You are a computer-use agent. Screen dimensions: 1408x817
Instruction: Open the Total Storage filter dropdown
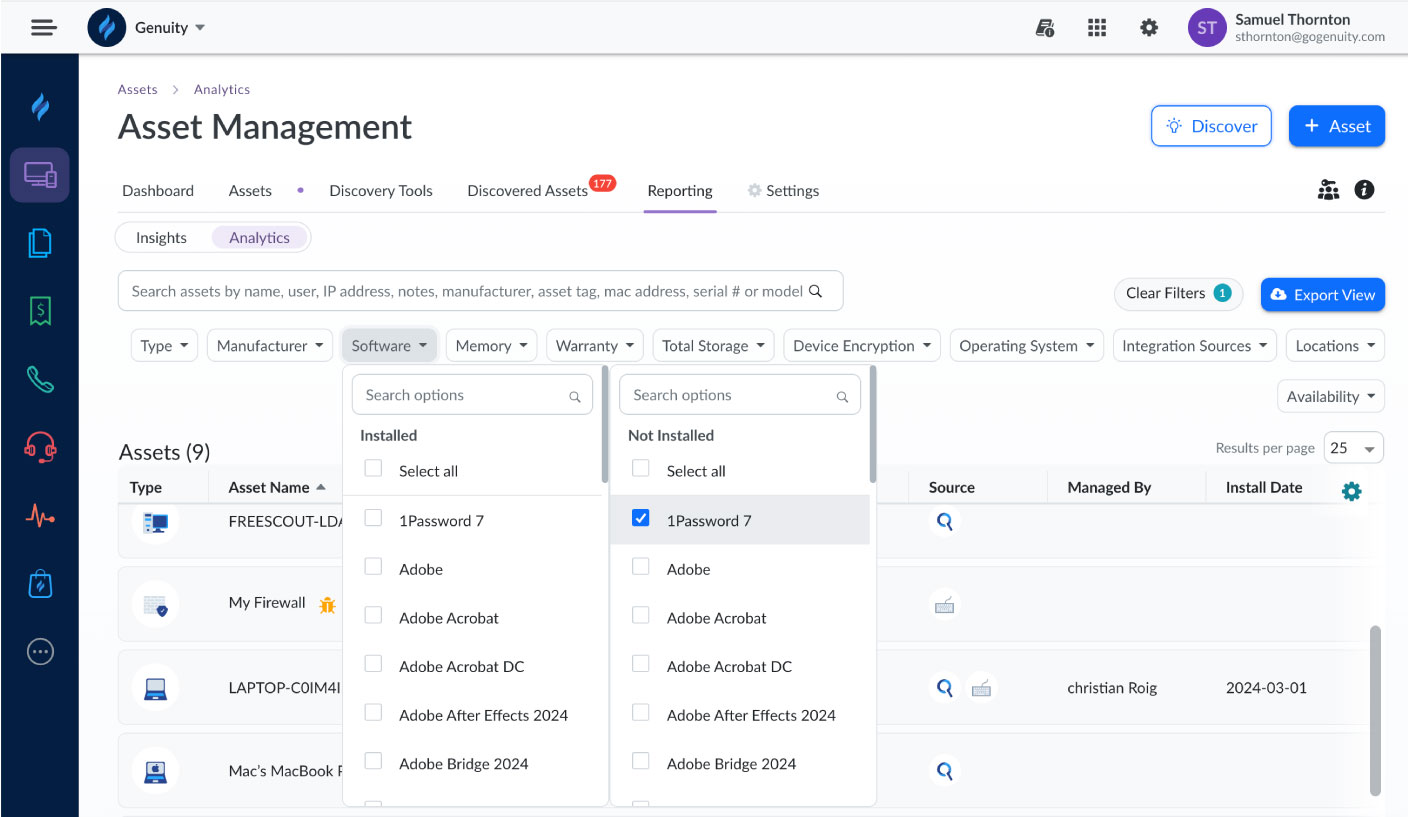pyautogui.click(x=713, y=345)
